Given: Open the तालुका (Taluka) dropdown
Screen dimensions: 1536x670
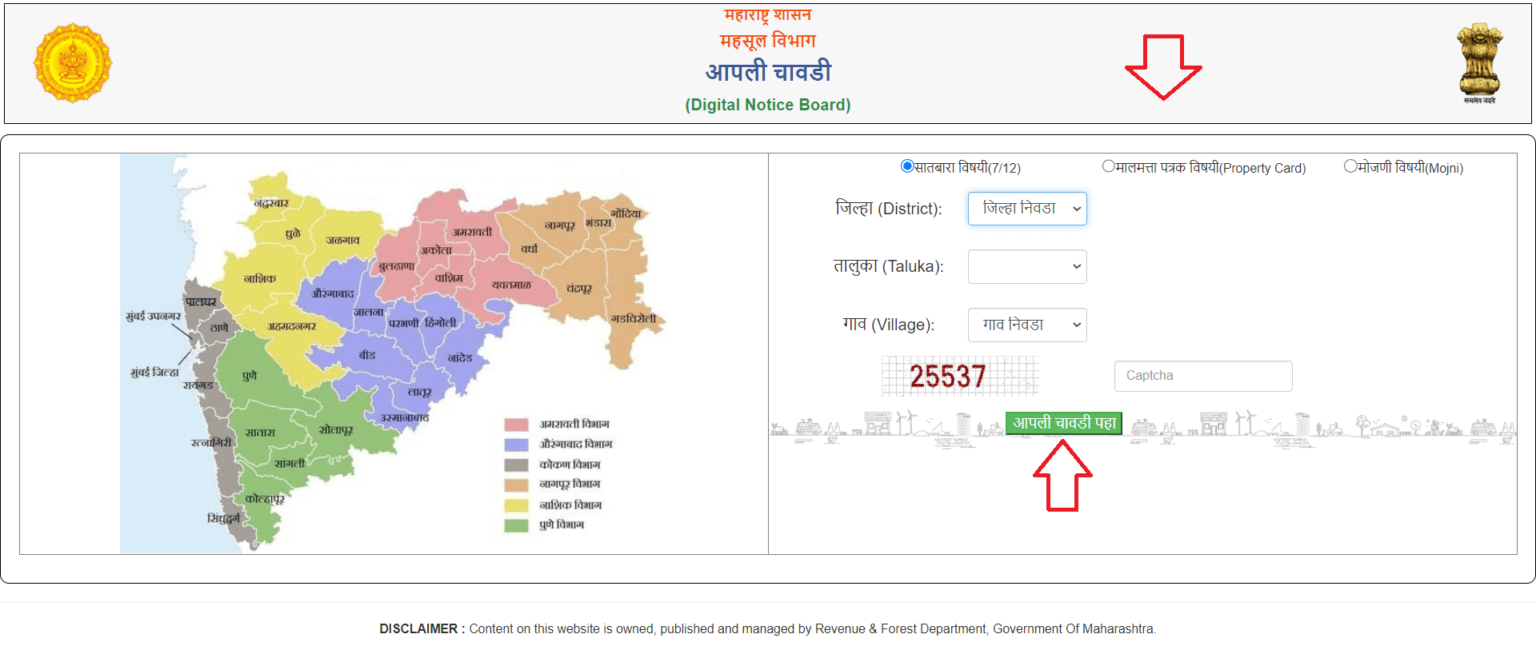Looking at the screenshot, I should pyautogui.click(x=1027, y=266).
